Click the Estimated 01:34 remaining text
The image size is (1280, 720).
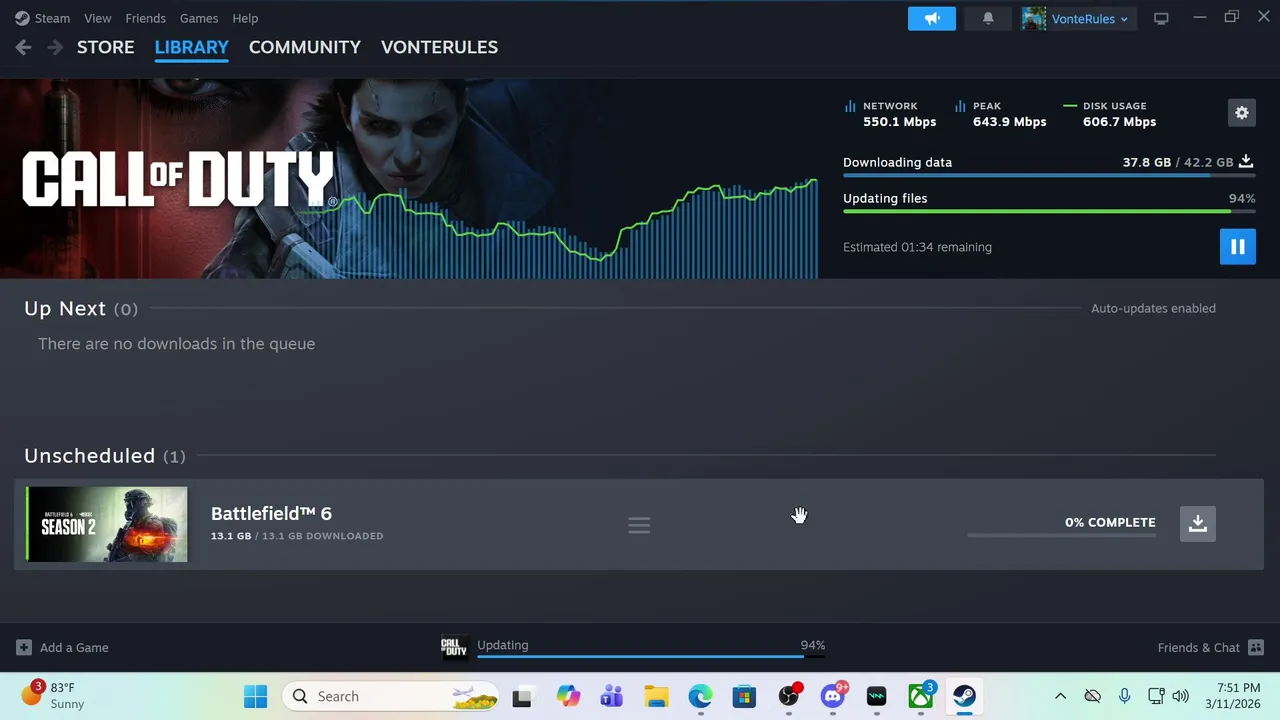tap(917, 247)
